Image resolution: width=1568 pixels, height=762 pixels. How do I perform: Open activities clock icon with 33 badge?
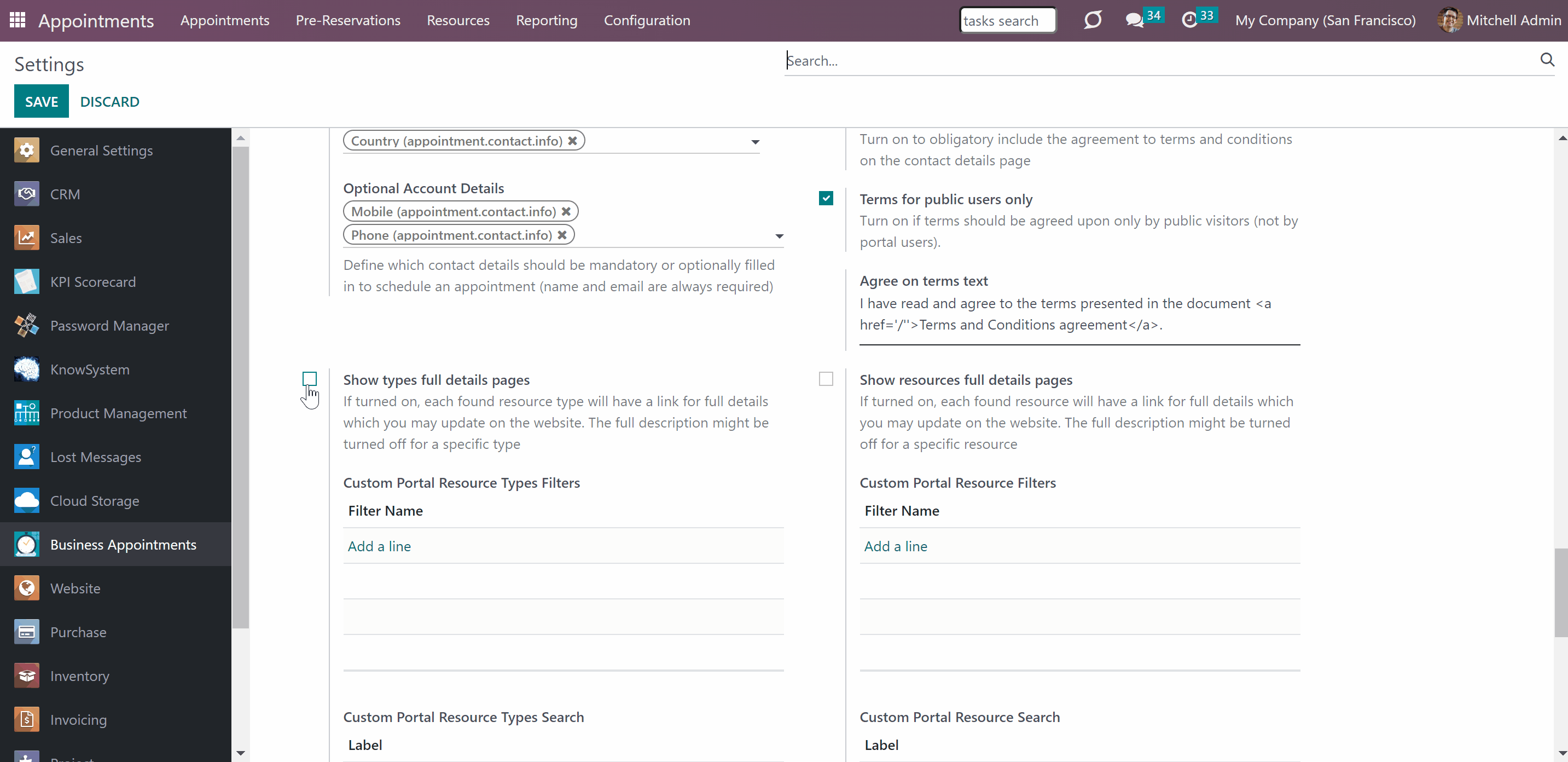pos(1189,20)
